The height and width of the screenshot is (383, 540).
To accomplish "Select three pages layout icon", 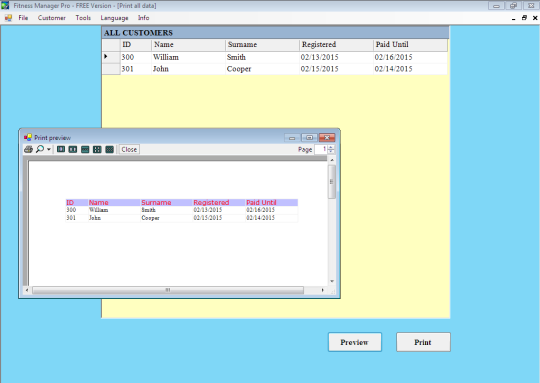I will click(85, 149).
